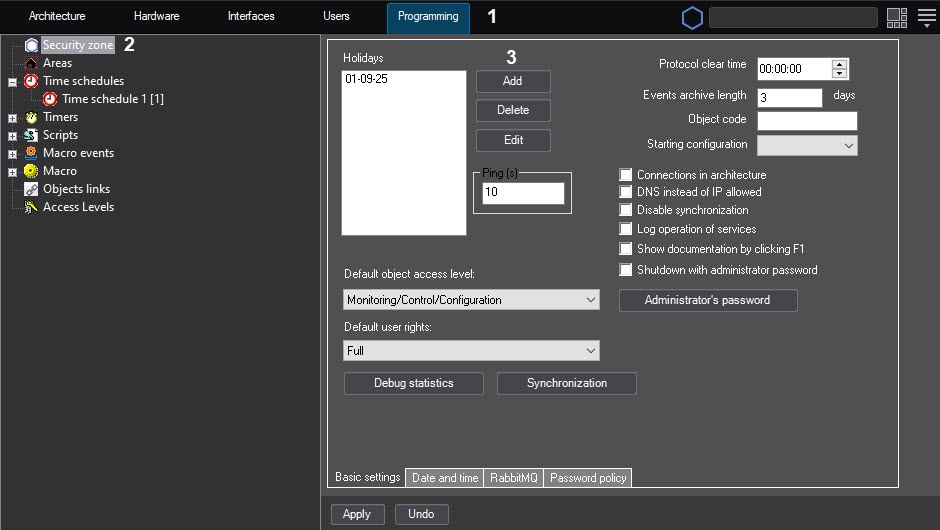Open the Password policy tab
This screenshot has height=530, width=940.
[x=588, y=478]
